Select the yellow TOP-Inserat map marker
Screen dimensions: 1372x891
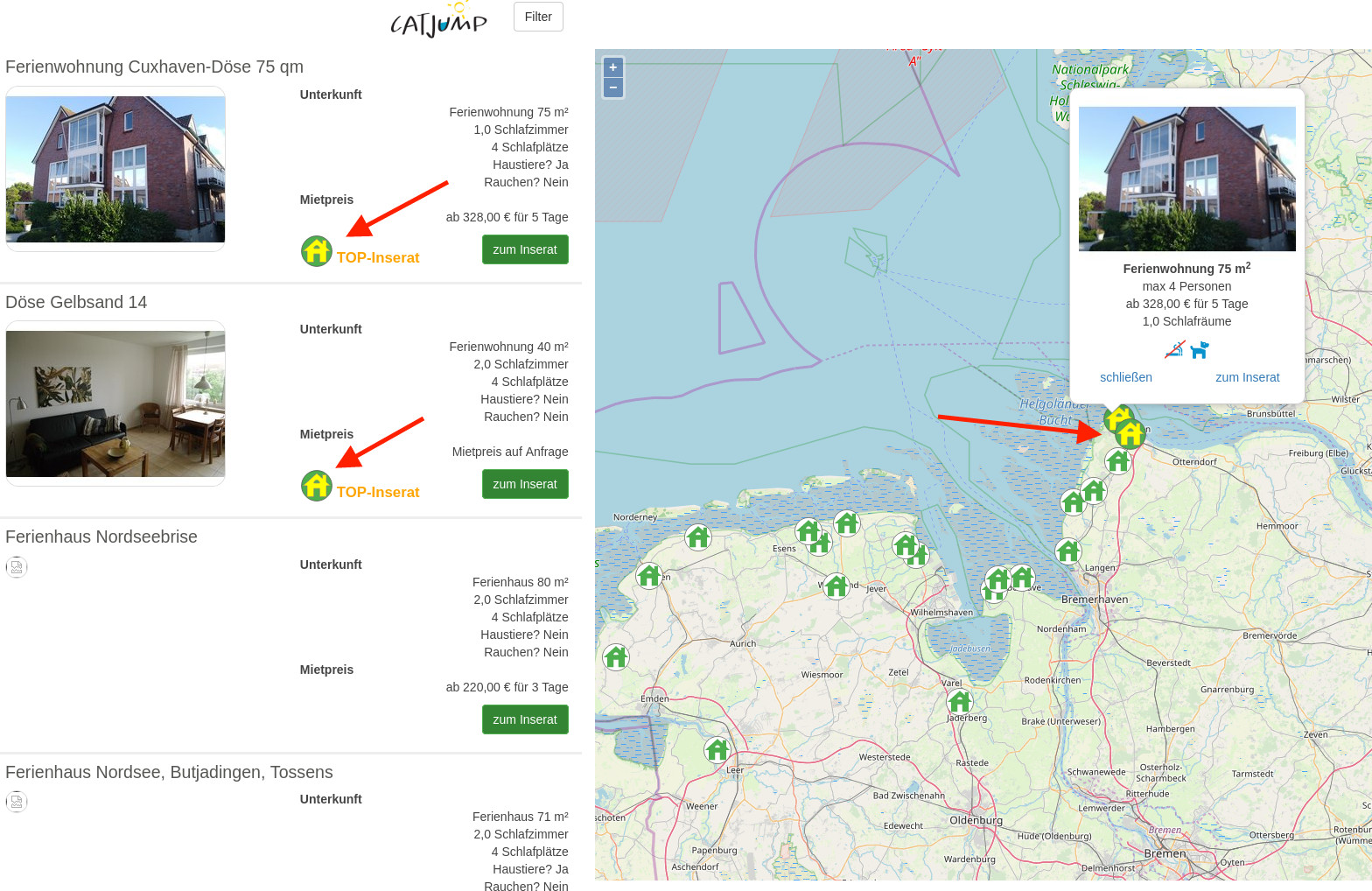tap(1130, 433)
